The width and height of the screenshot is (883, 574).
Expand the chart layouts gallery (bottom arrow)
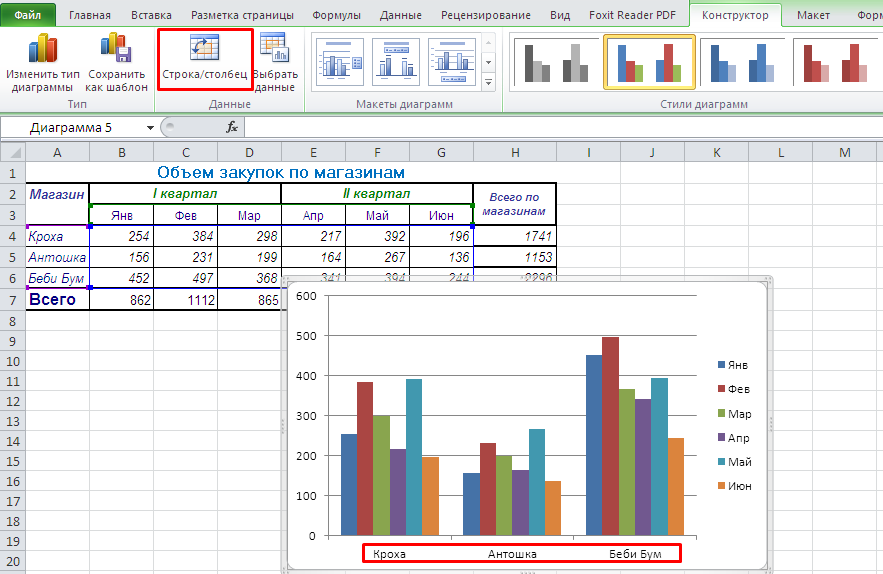[489, 82]
